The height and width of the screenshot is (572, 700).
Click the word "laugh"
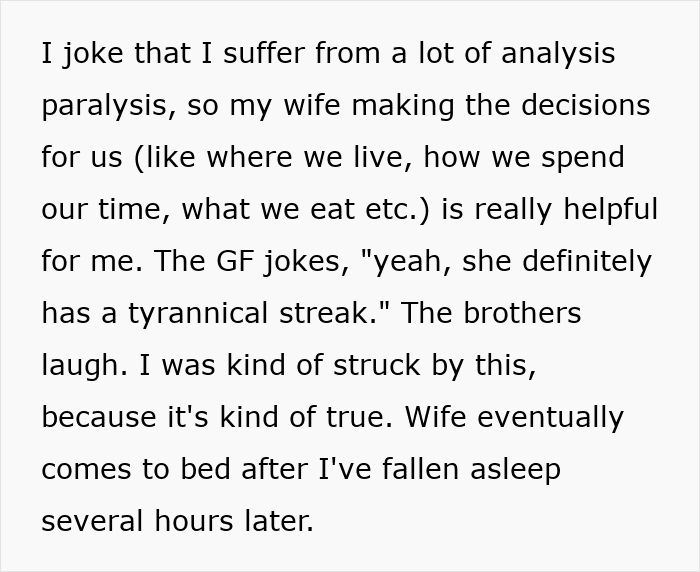(x=80, y=366)
